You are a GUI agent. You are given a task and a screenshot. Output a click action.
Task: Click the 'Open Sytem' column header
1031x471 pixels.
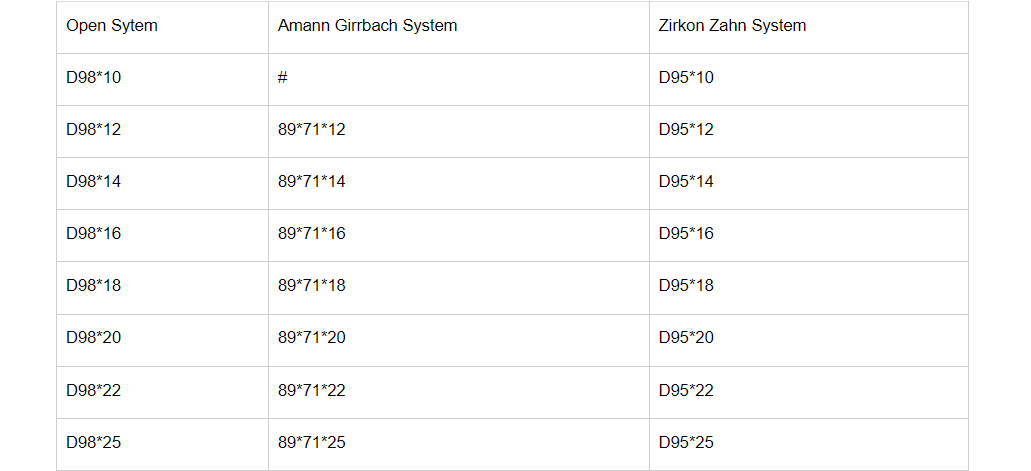[x=112, y=26]
